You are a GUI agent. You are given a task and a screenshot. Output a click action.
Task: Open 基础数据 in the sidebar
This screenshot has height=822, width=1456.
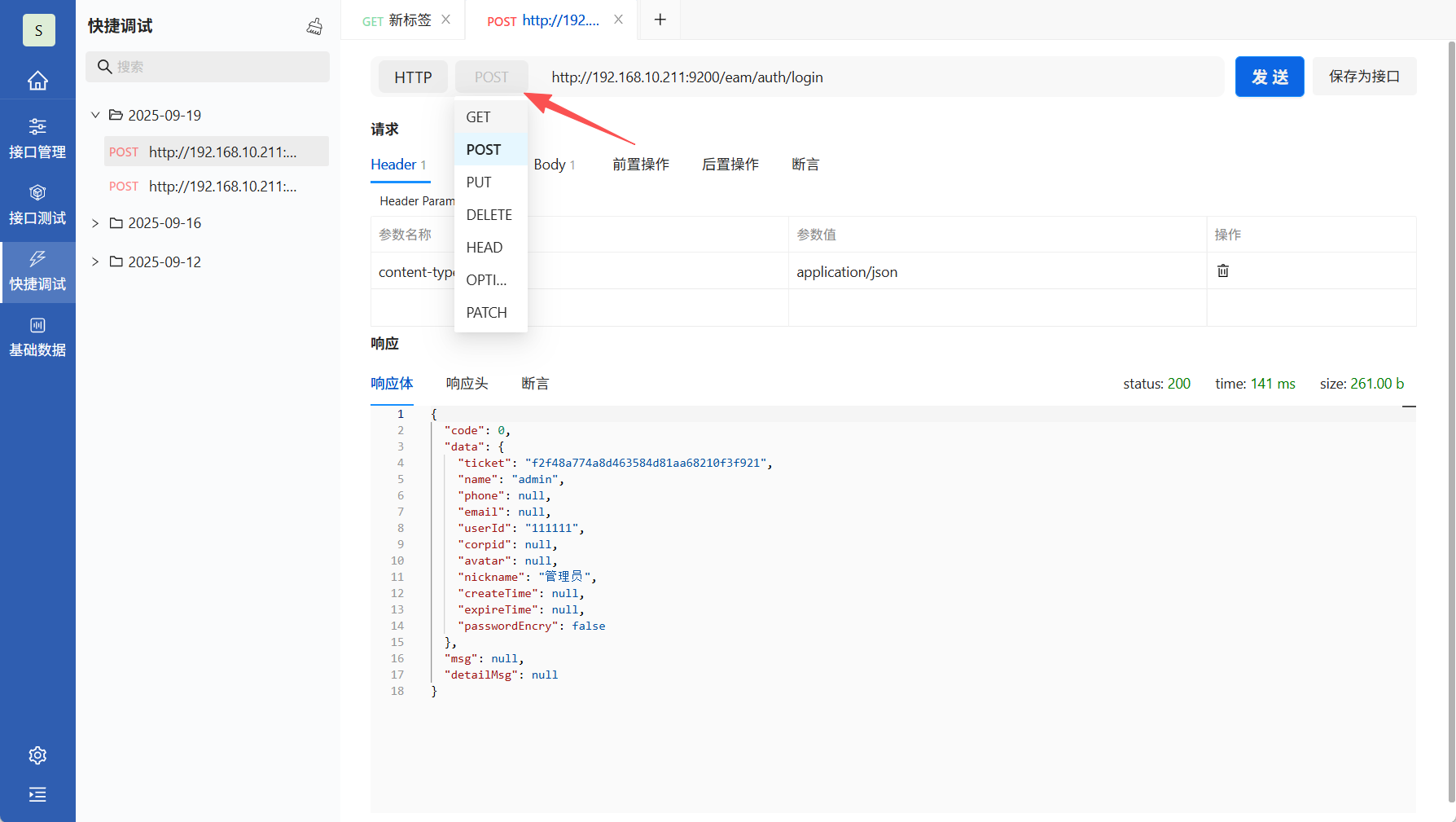click(x=37, y=338)
